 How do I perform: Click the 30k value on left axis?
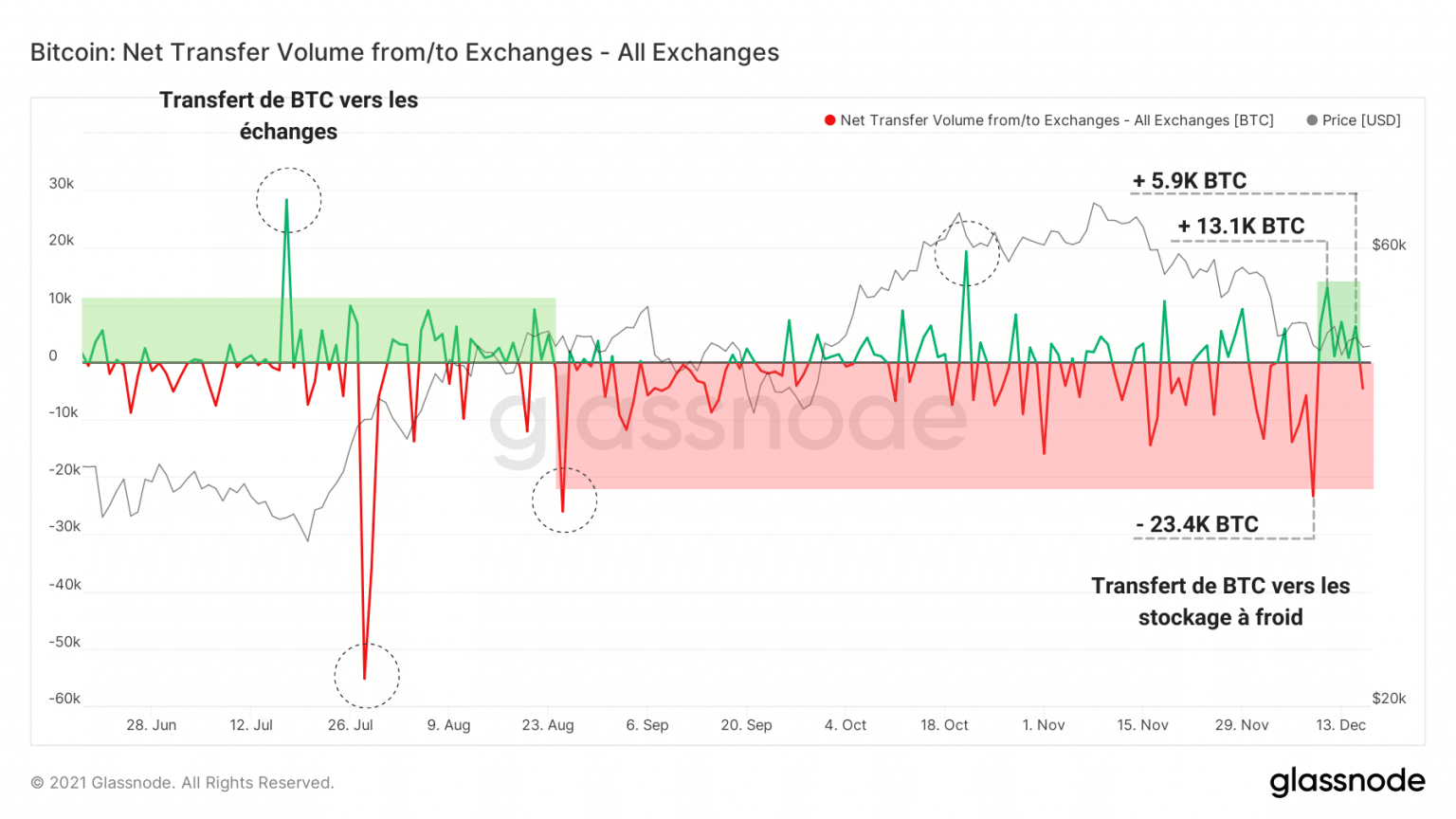[62, 184]
